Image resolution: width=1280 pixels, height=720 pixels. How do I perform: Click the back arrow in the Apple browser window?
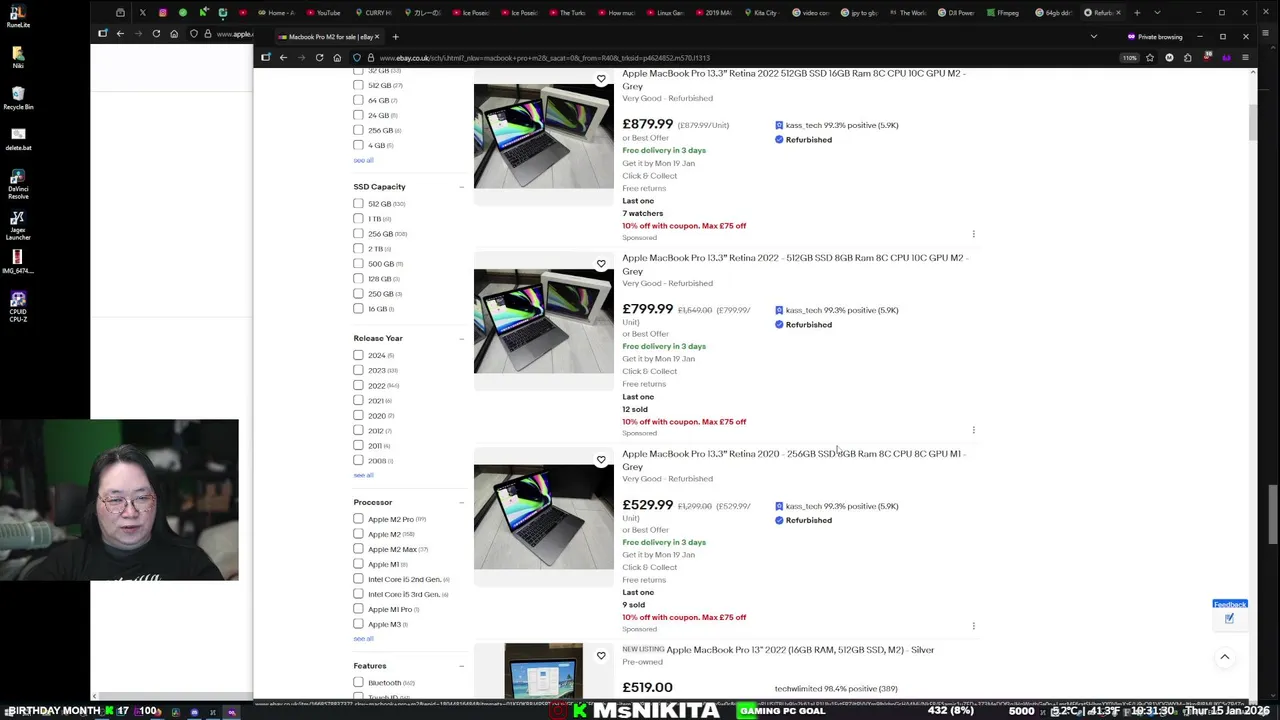point(120,34)
